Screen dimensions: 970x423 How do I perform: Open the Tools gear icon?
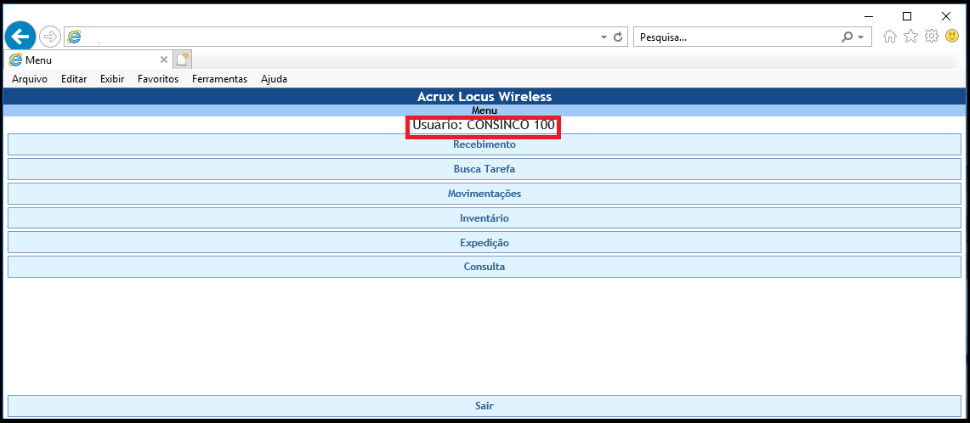[x=931, y=36]
